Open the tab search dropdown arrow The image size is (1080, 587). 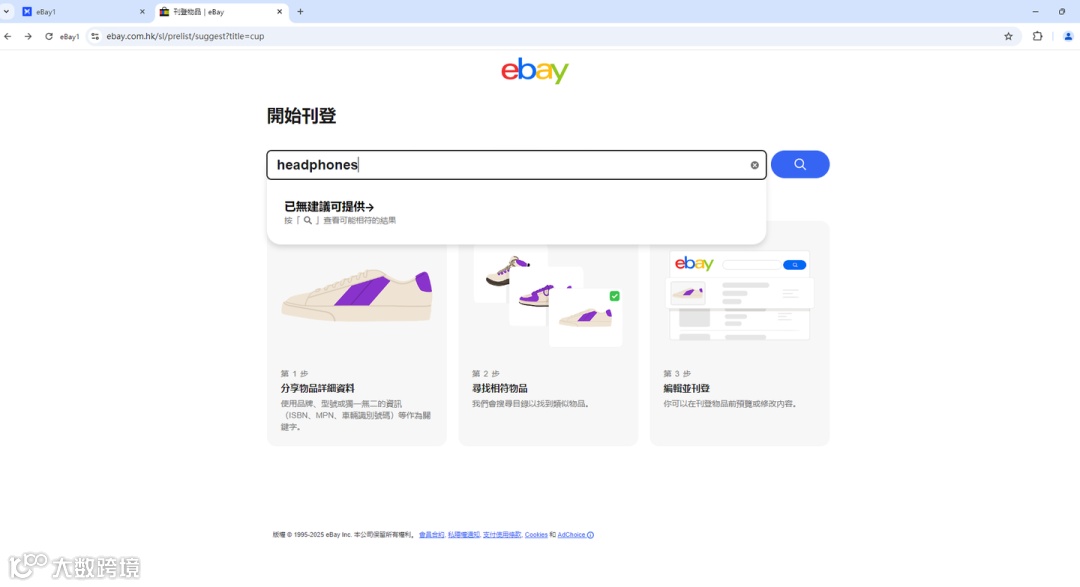click(x=6, y=12)
